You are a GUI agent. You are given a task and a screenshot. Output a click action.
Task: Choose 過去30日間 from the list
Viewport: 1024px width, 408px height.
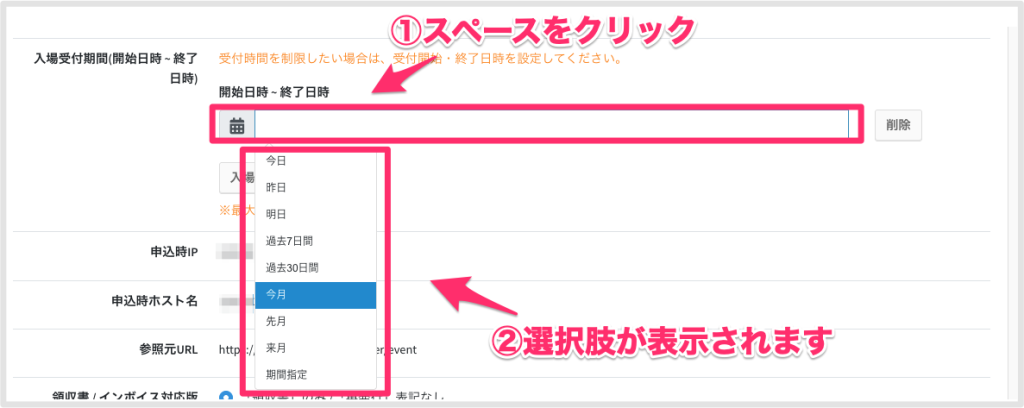click(x=315, y=268)
